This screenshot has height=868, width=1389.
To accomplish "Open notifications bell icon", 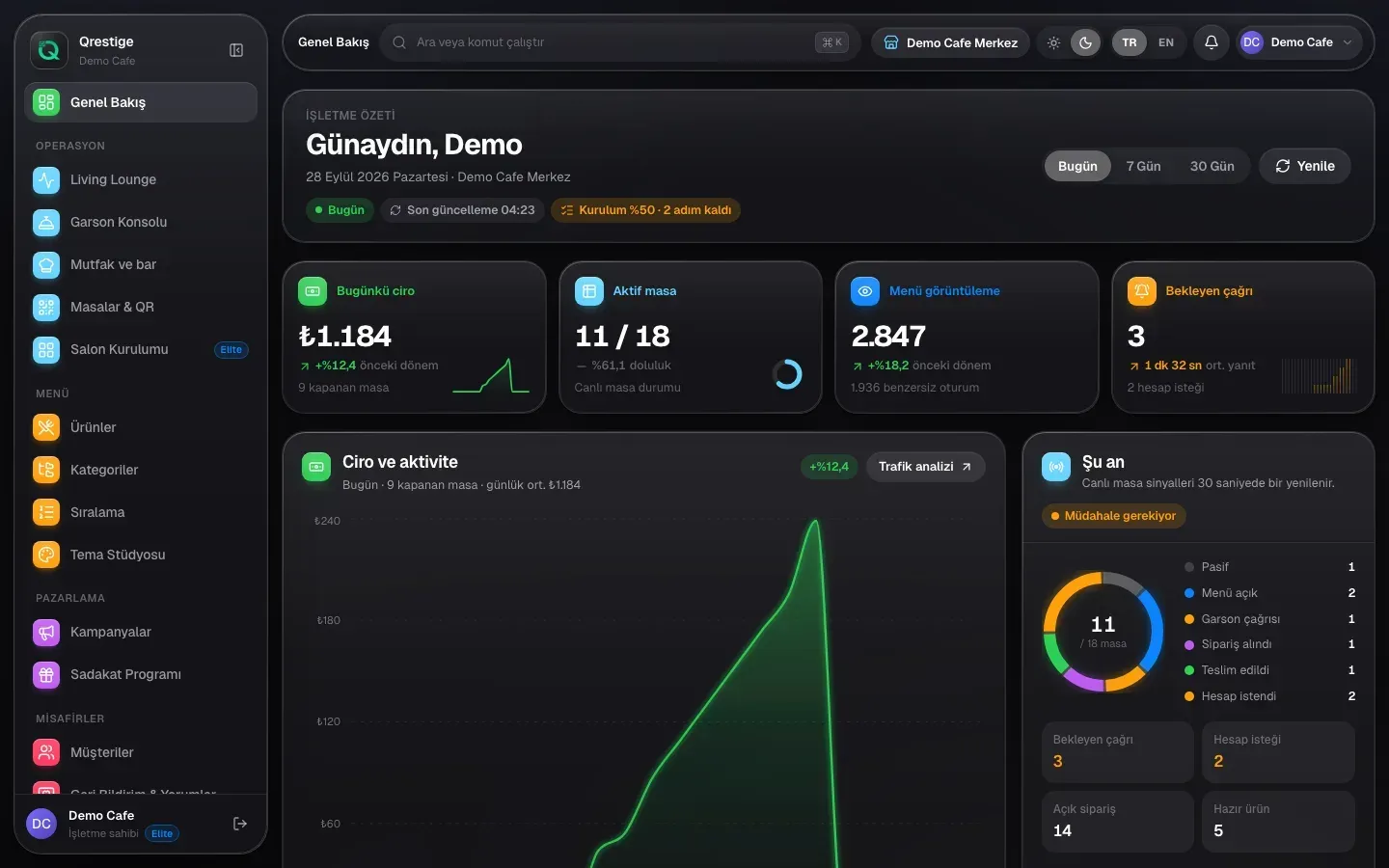I will point(1212,42).
